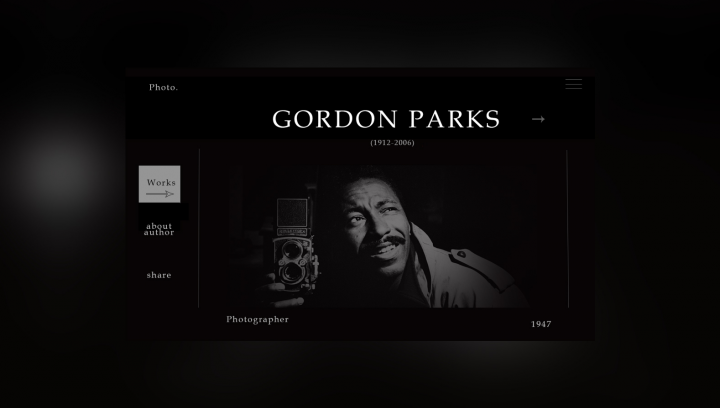This screenshot has height=408, width=720.
Task: Click the arrow next to Gordon Parks
Action: [538, 119]
